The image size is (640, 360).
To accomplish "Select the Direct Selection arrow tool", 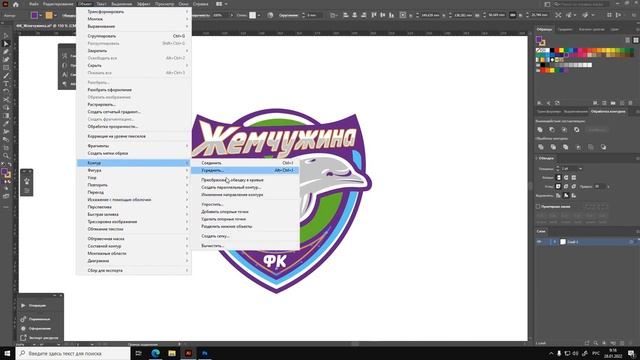I will click(x=6, y=44).
